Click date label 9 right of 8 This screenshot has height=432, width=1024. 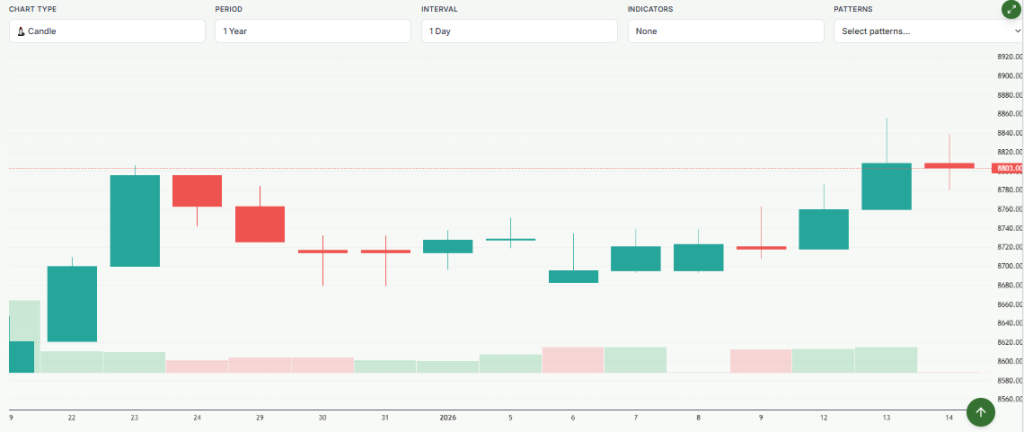(761, 417)
